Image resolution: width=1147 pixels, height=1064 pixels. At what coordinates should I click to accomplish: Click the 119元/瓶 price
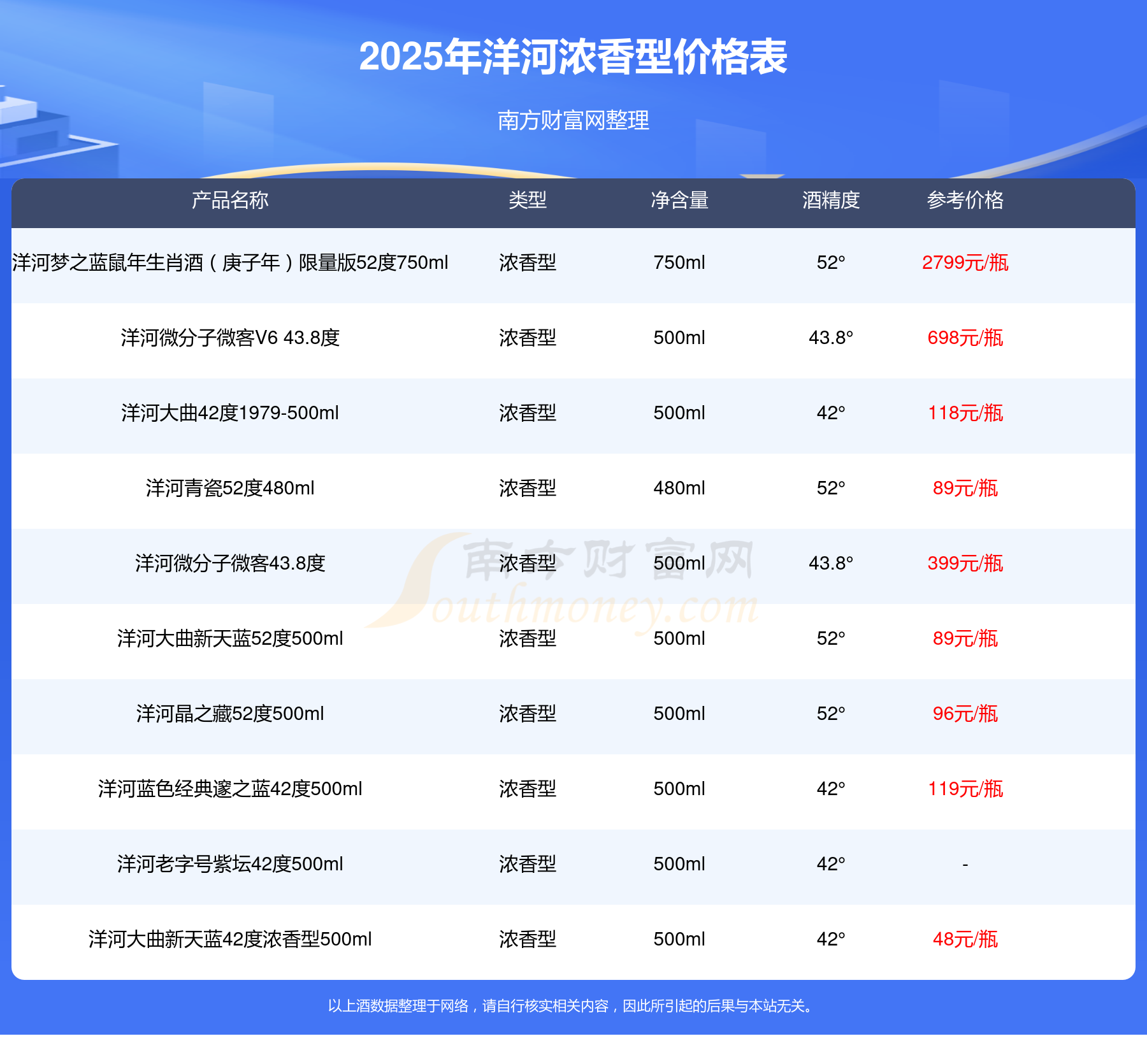[965, 789]
